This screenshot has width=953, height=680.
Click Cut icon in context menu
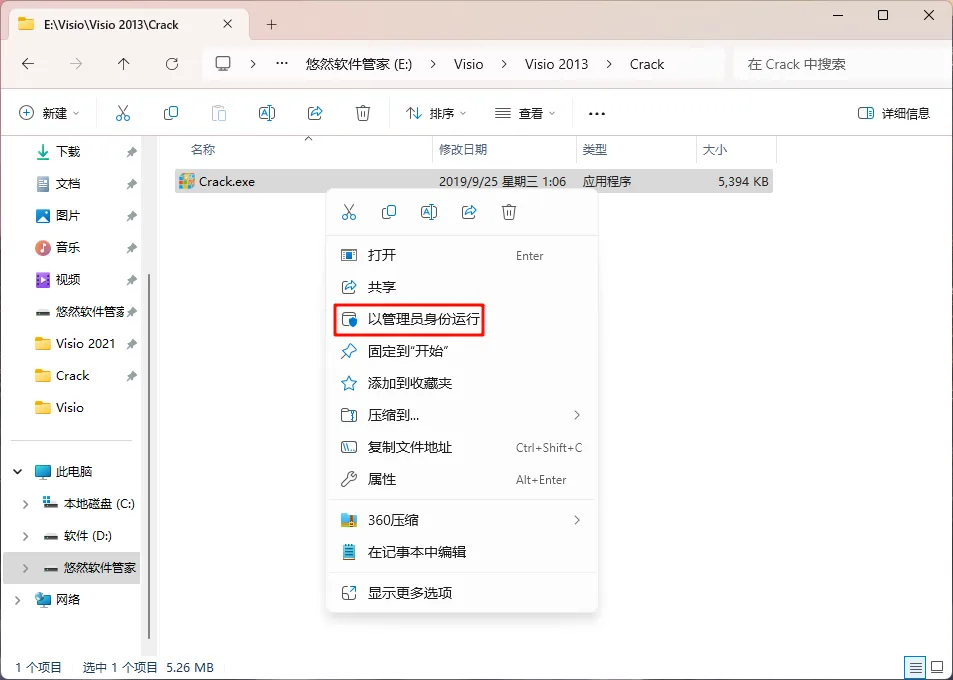[x=349, y=212]
